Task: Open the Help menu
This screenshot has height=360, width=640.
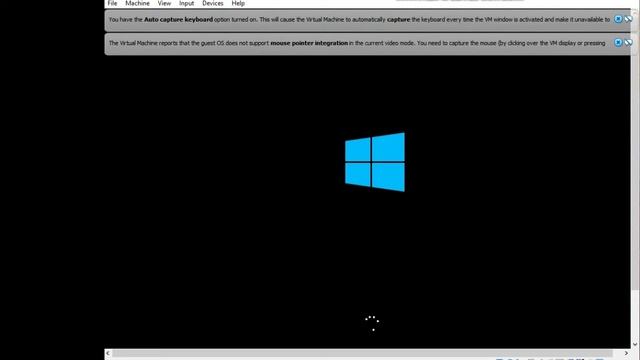Action: pyautogui.click(x=238, y=3)
